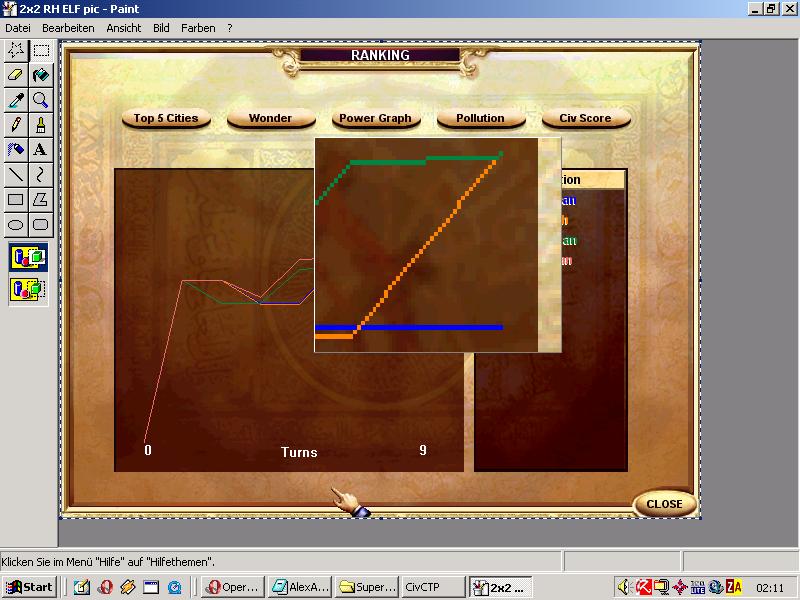Screen dimensions: 800x600
Task: Enable opaque background selection mode
Action: click(28, 258)
